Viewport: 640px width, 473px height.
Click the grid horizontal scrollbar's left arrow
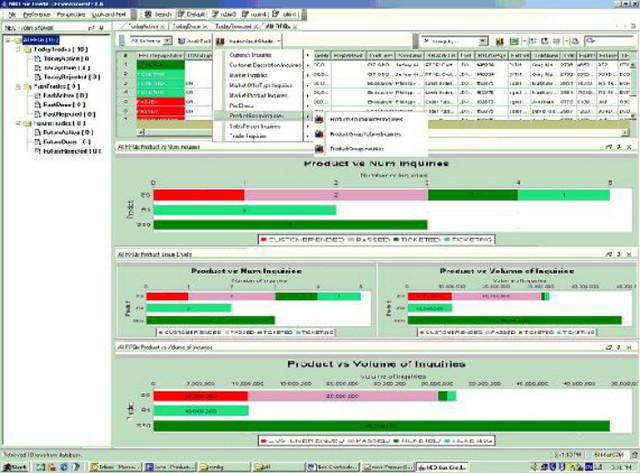(140, 133)
